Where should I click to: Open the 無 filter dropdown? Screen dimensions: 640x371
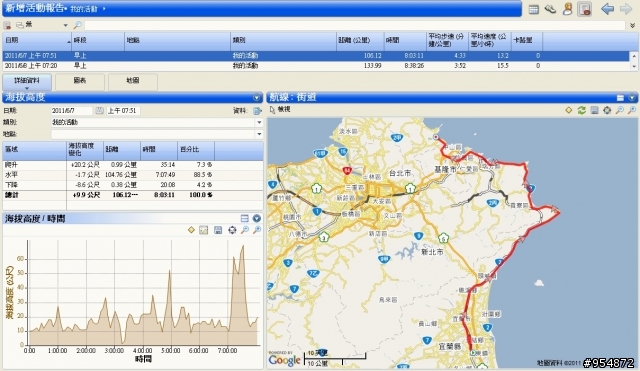point(65,25)
